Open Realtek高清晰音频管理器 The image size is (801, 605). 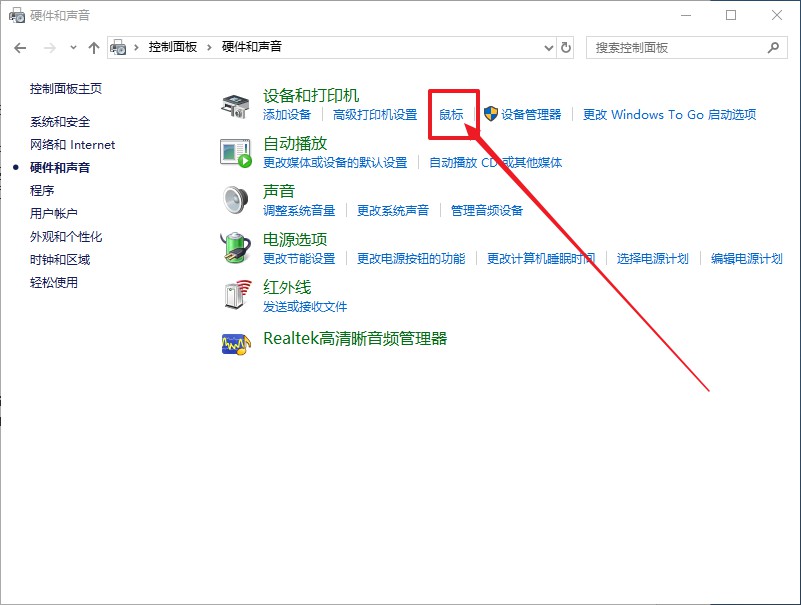[x=355, y=338]
